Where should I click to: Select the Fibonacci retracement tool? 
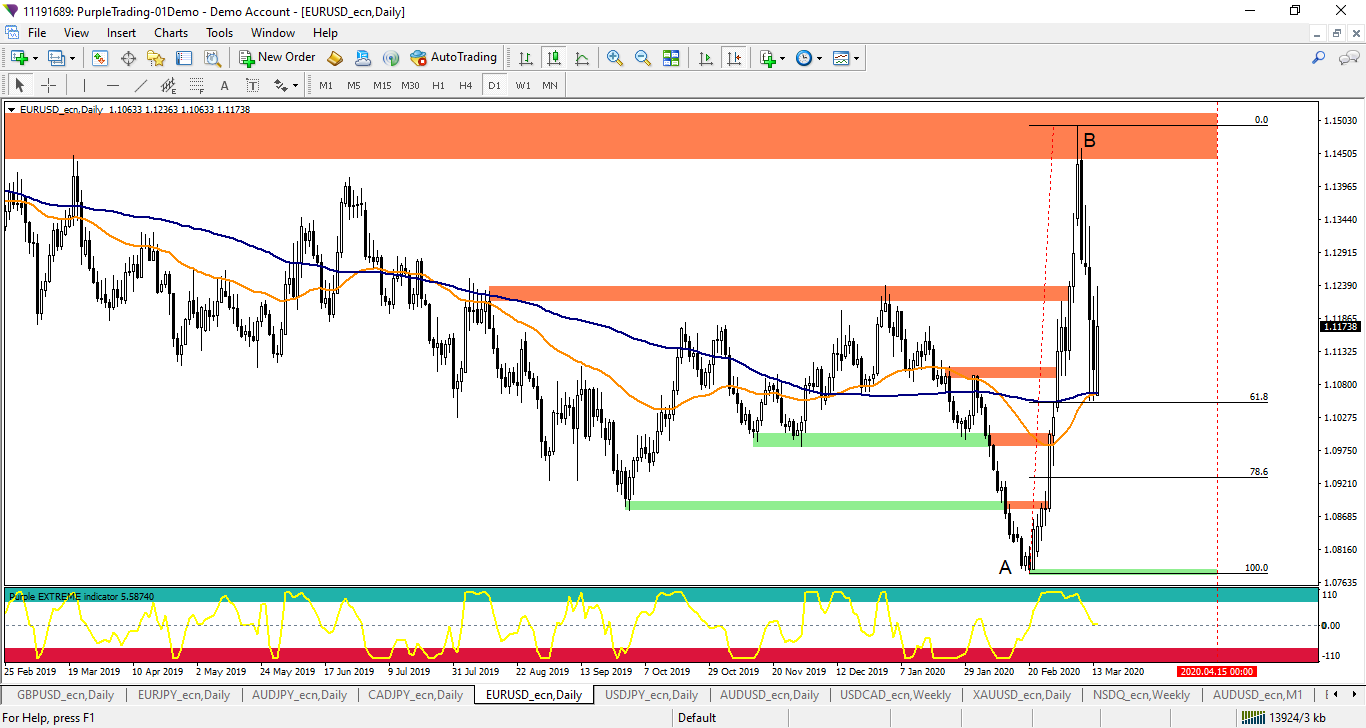(197, 85)
